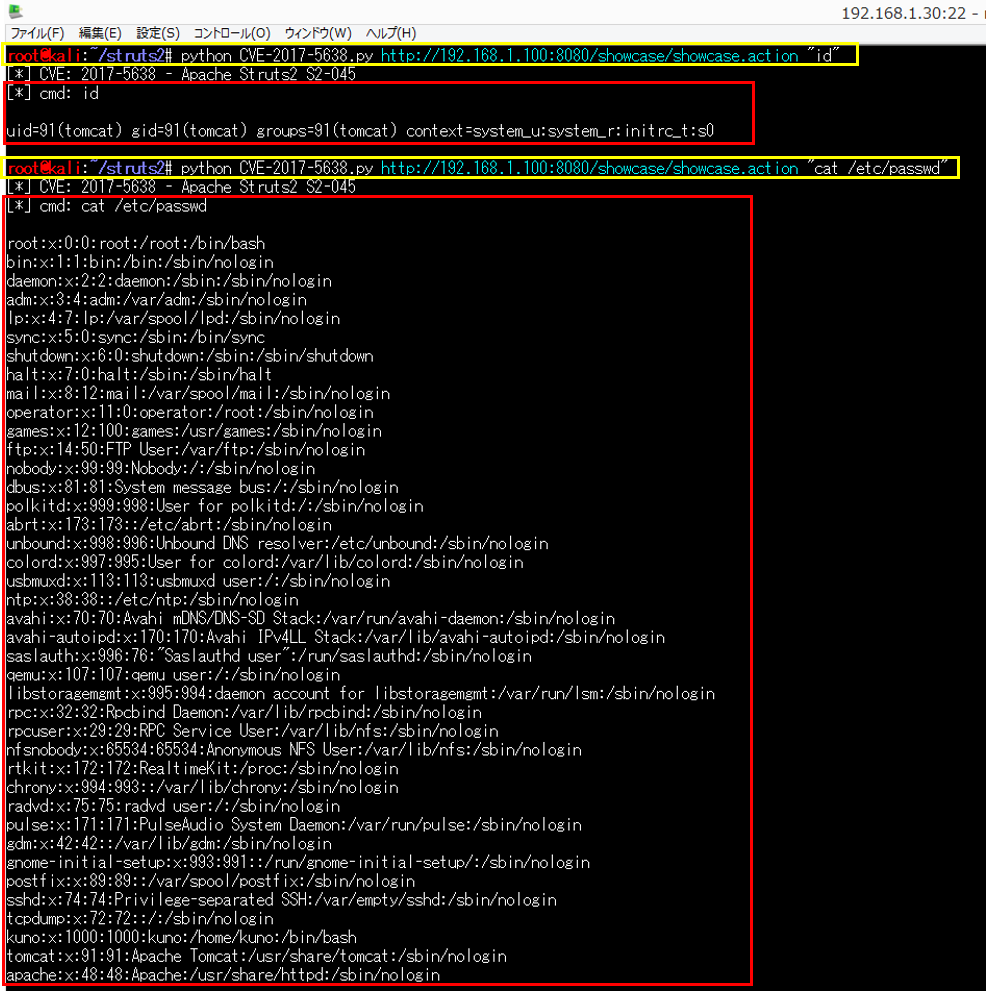Image resolution: width=986 pixels, height=991 pixels.
Task: Click the avahi:x:70:70 mDNS entry
Action: click(x=310, y=618)
